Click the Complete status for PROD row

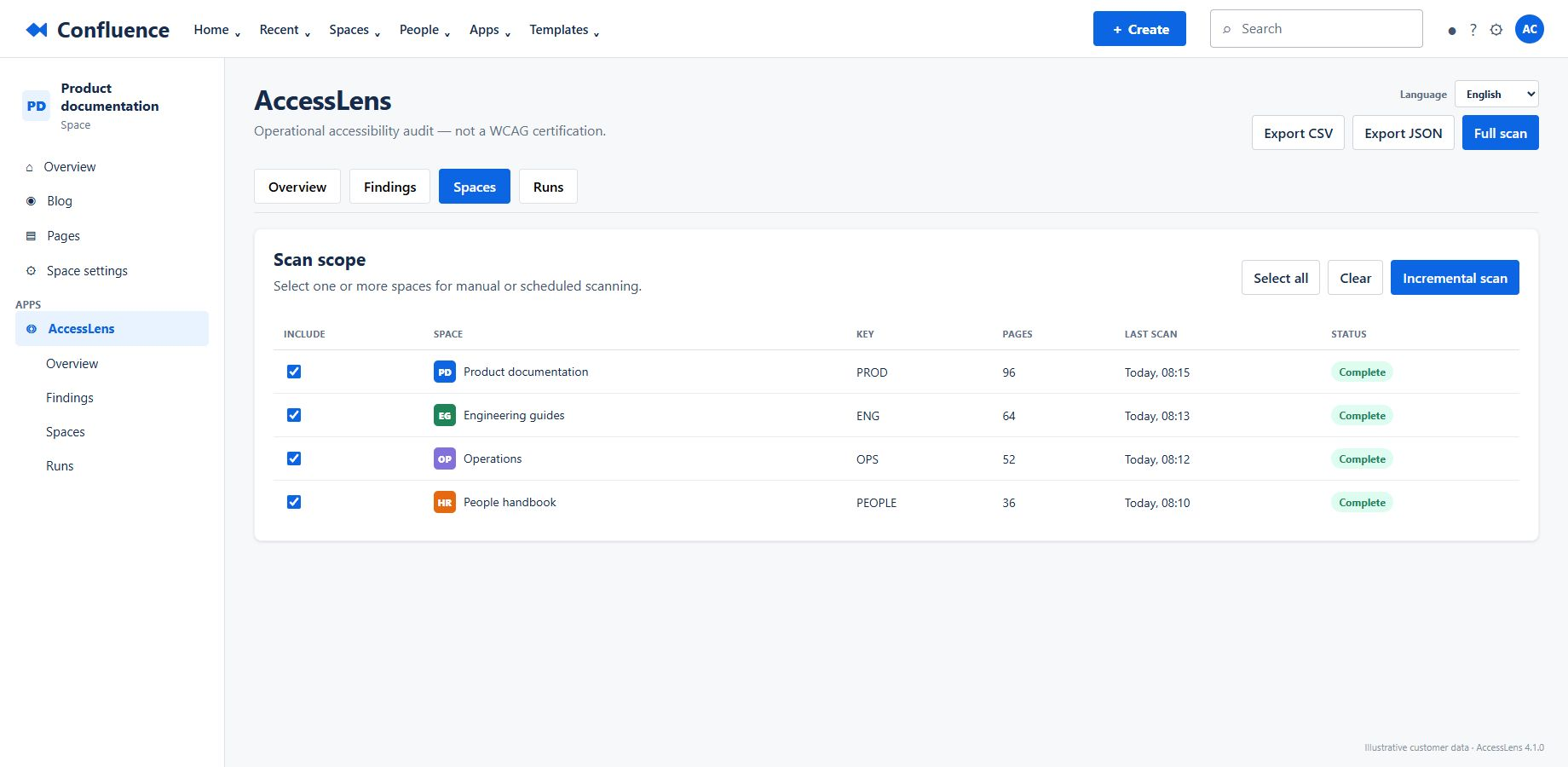[x=1362, y=372]
